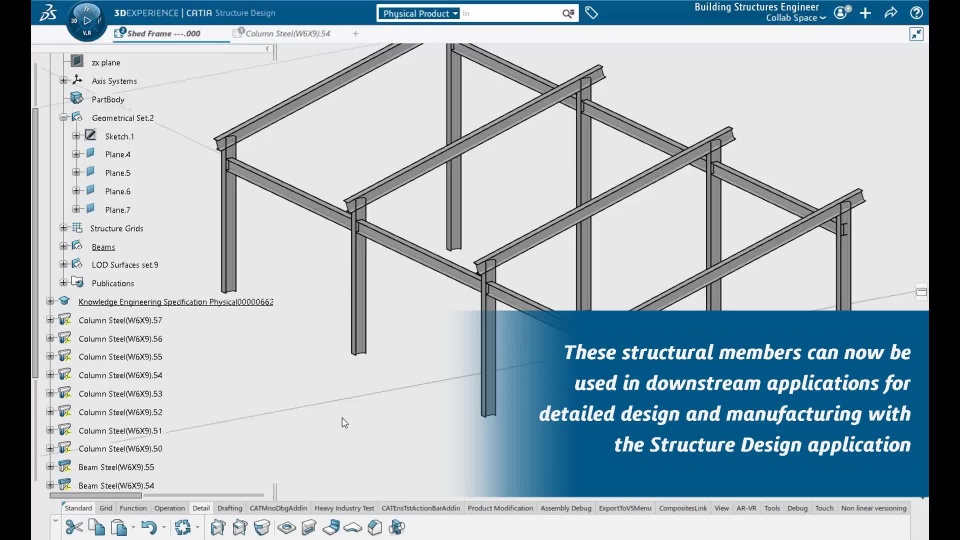The width and height of the screenshot is (960, 540).
Task: Select the second plate detail tool
Action: point(240,527)
